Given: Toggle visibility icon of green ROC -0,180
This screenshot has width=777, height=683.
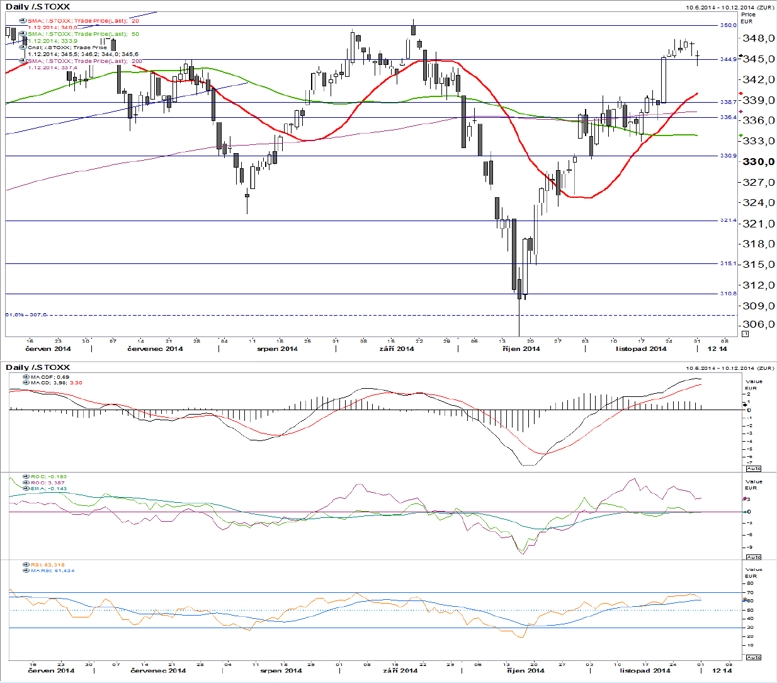Looking at the screenshot, I should pyautogui.click(x=26, y=477).
